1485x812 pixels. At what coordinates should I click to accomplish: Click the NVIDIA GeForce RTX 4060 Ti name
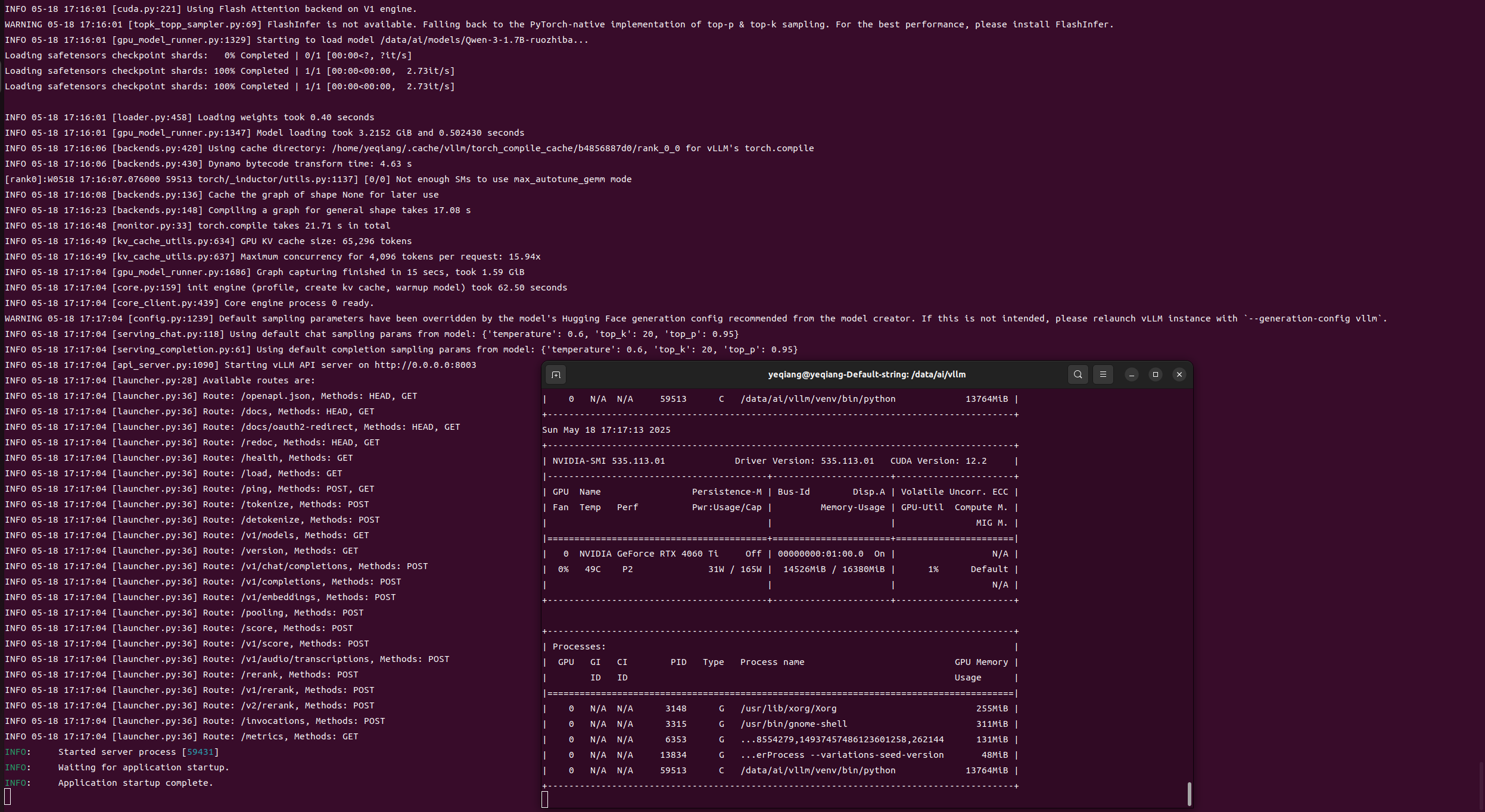[x=648, y=554]
